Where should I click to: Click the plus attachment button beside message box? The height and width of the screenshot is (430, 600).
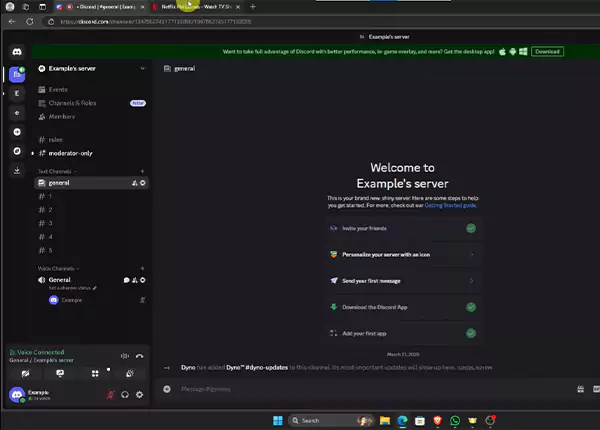coord(167,389)
